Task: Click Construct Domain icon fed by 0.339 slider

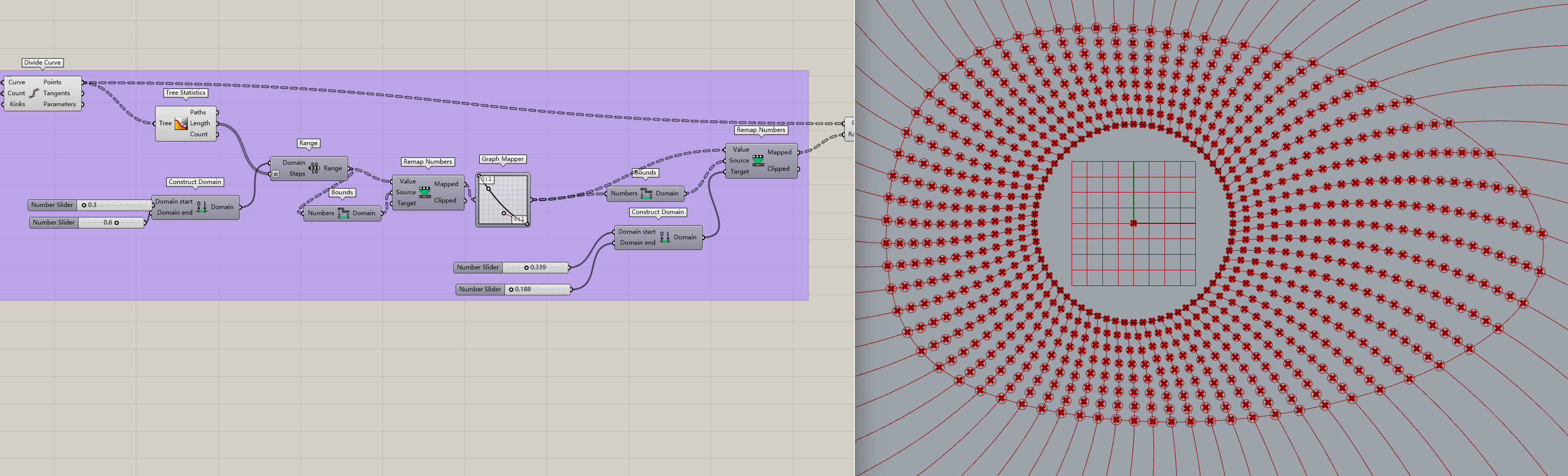Action: tap(664, 237)
